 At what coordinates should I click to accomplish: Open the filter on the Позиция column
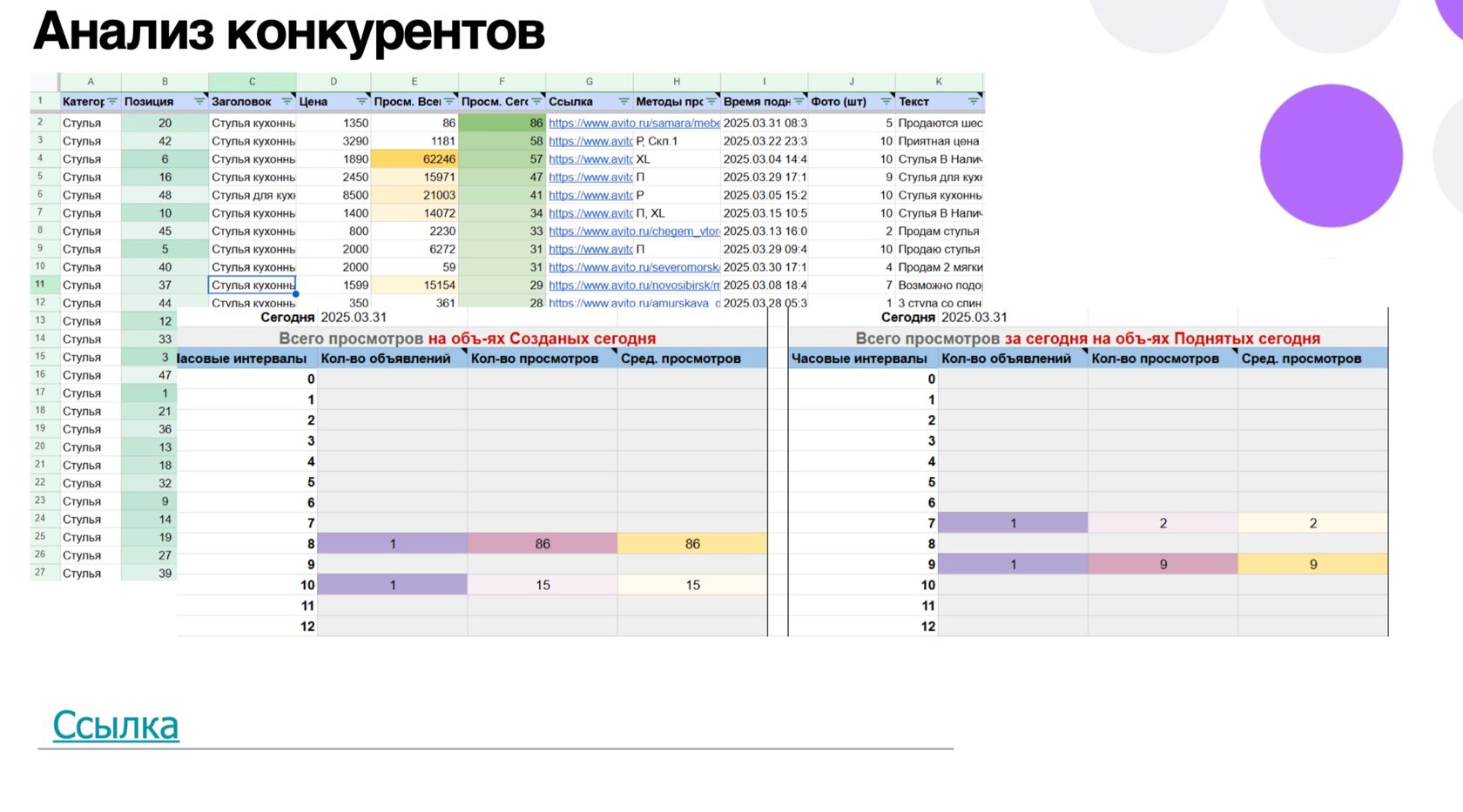click(199, 102)
